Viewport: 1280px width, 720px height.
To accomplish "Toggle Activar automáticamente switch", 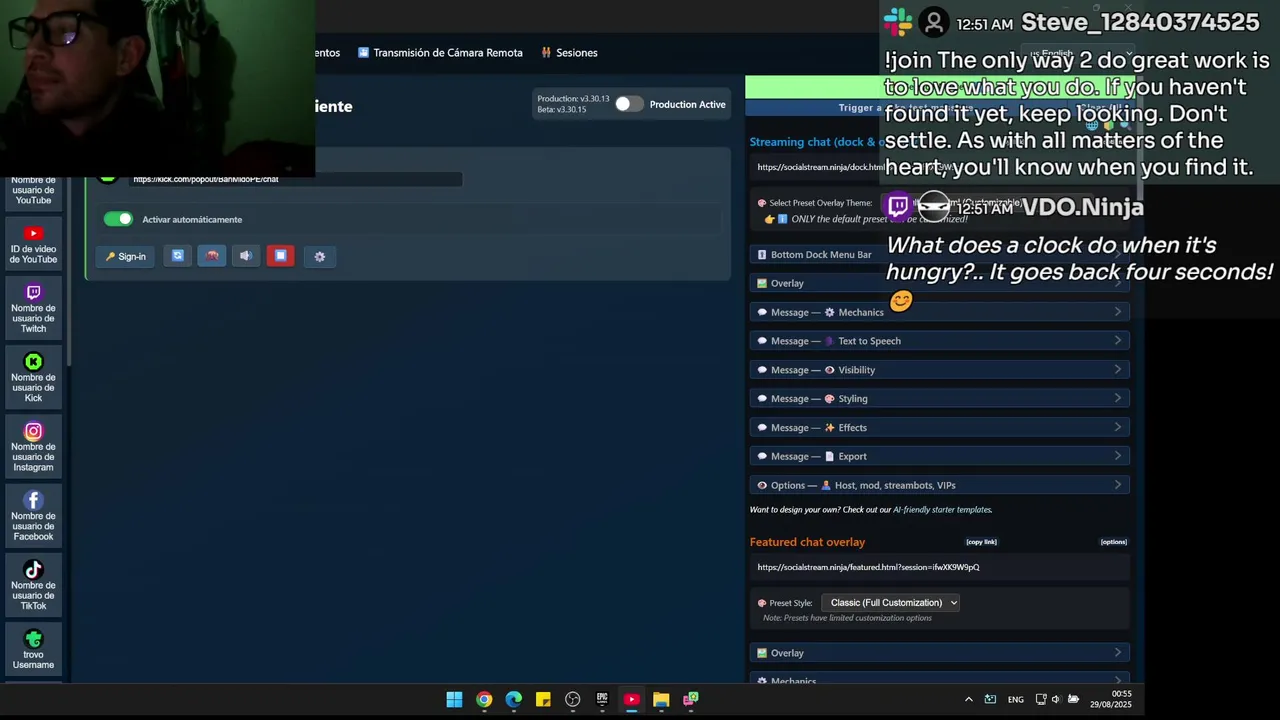I will point(118,219).
